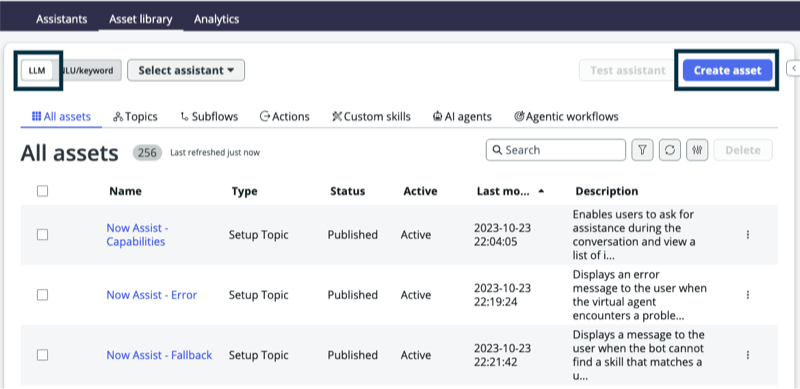Go to the Analytics tab
The width and height of the screenshot is (800, 389).
point(216,19)
